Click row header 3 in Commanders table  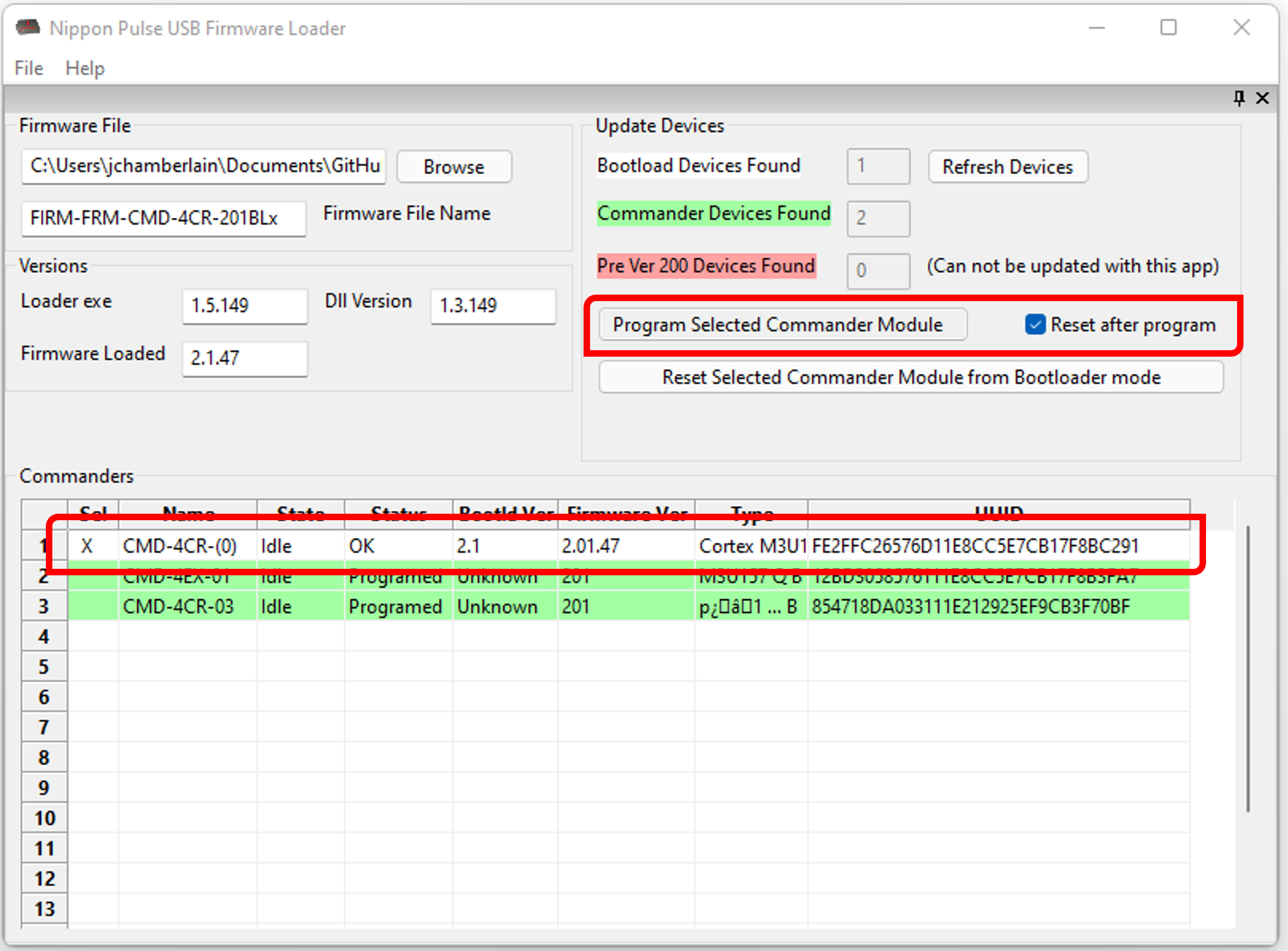44,606
